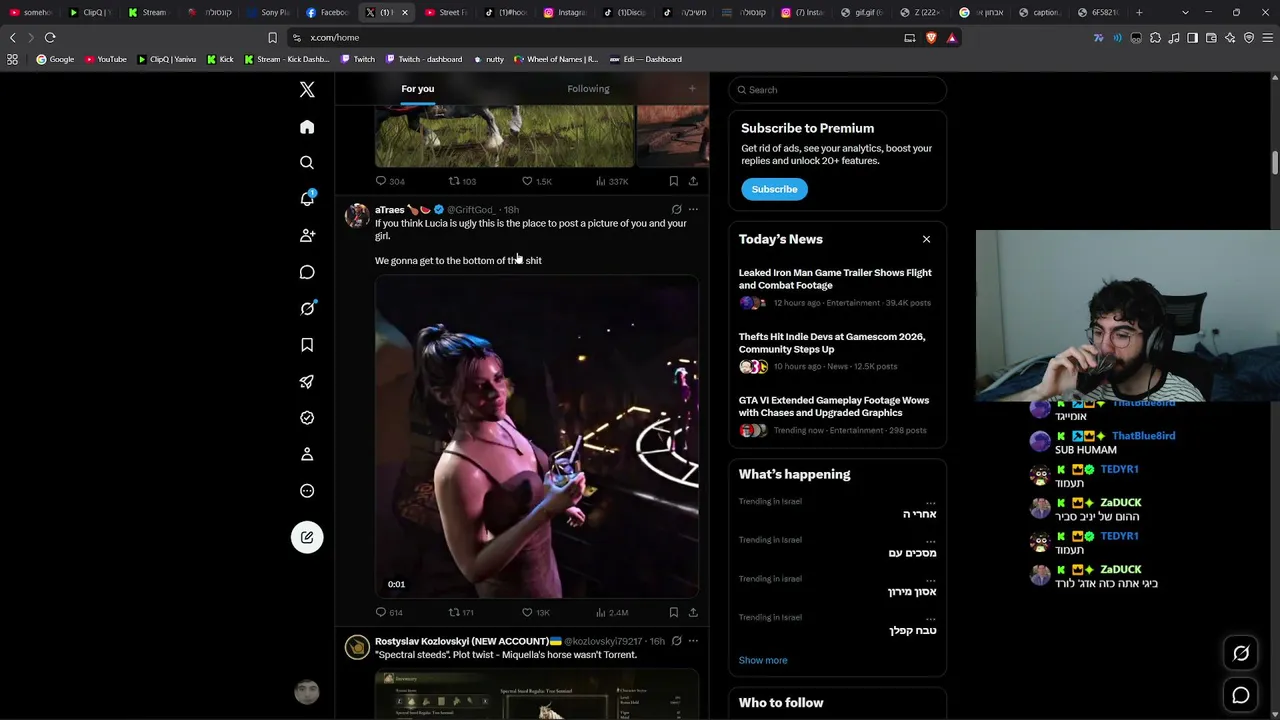Open a new browser tab with plus
Image resolution: width=1280 pixels, height=720 pixels.
pos(1139,12)
